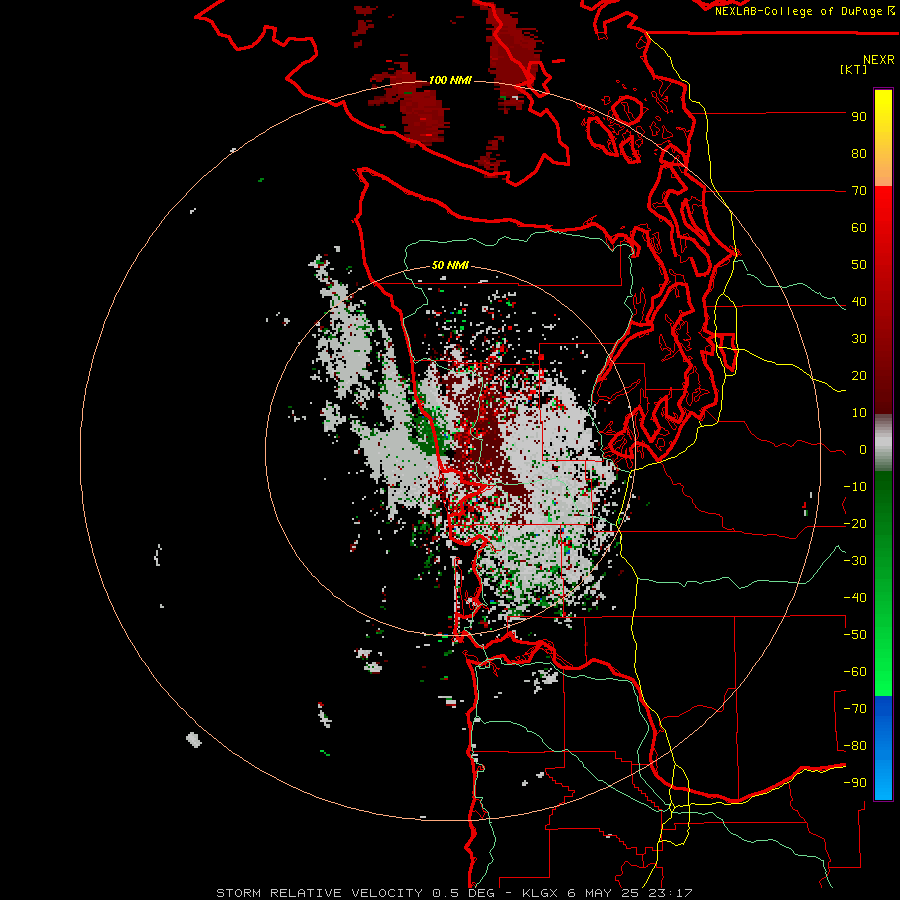
Task: Select the -30 knot scale label
Action: [855, 561]
